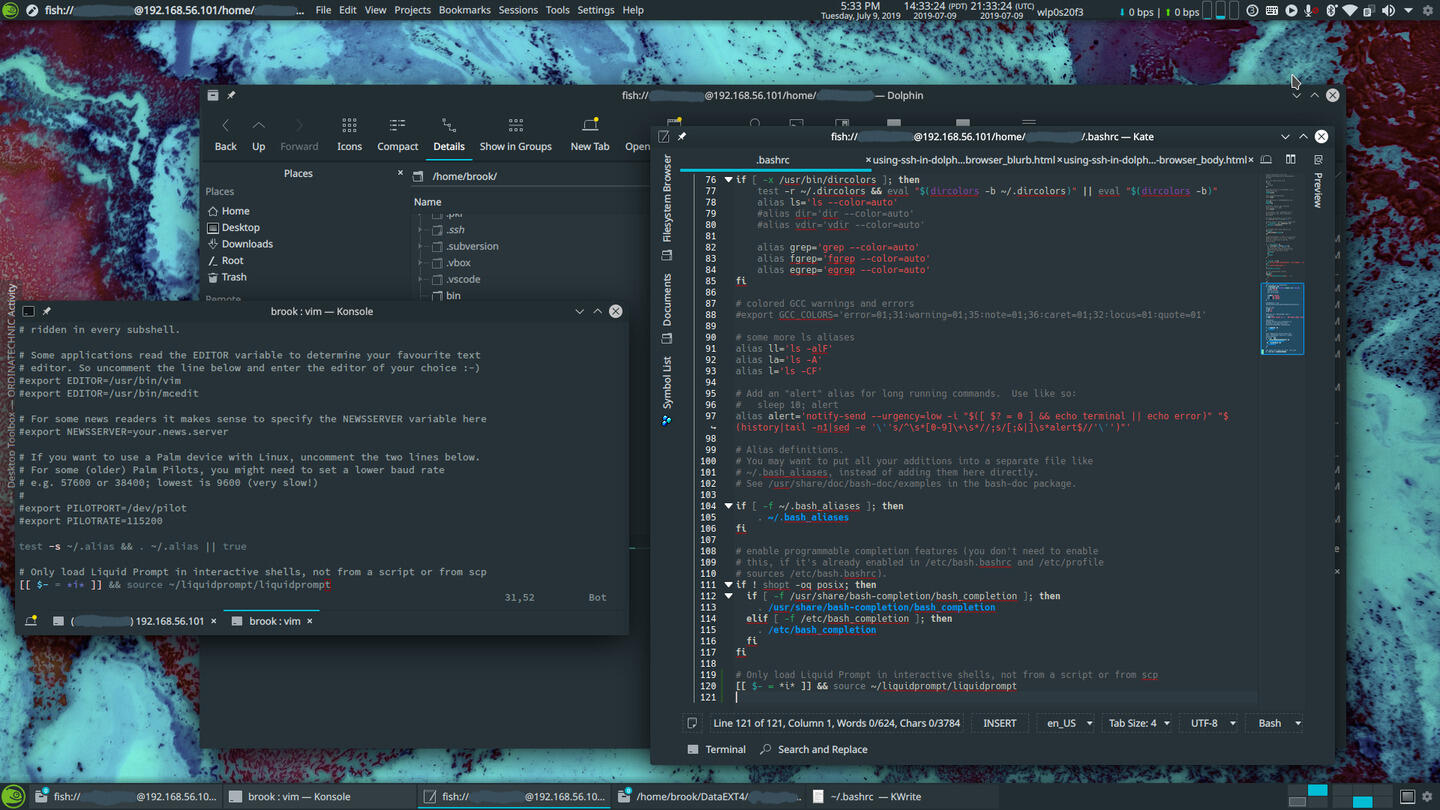Image resolution: width=1440 pixels, height=810 pixels.
Task: Open the Bookmarks menu
Action: pos(464,10)
